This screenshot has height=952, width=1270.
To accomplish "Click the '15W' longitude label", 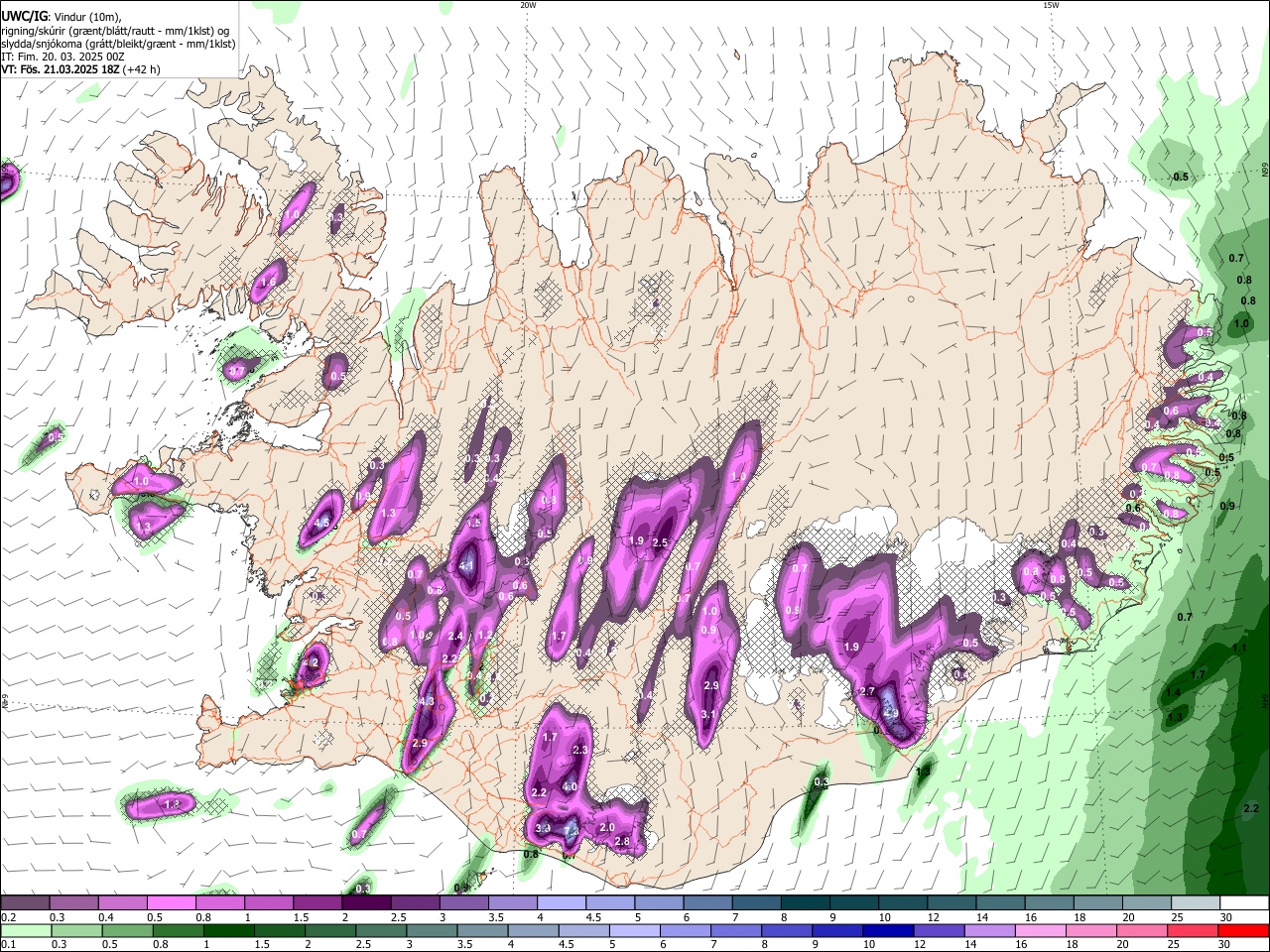I will (x=1050, y=5).
